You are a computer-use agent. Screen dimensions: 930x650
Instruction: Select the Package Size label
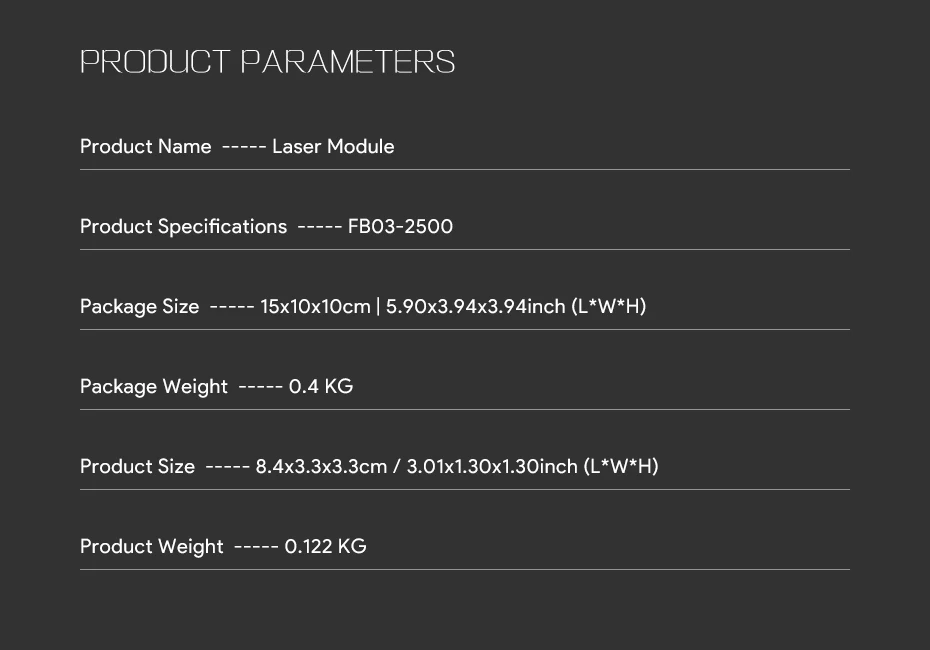139,307
